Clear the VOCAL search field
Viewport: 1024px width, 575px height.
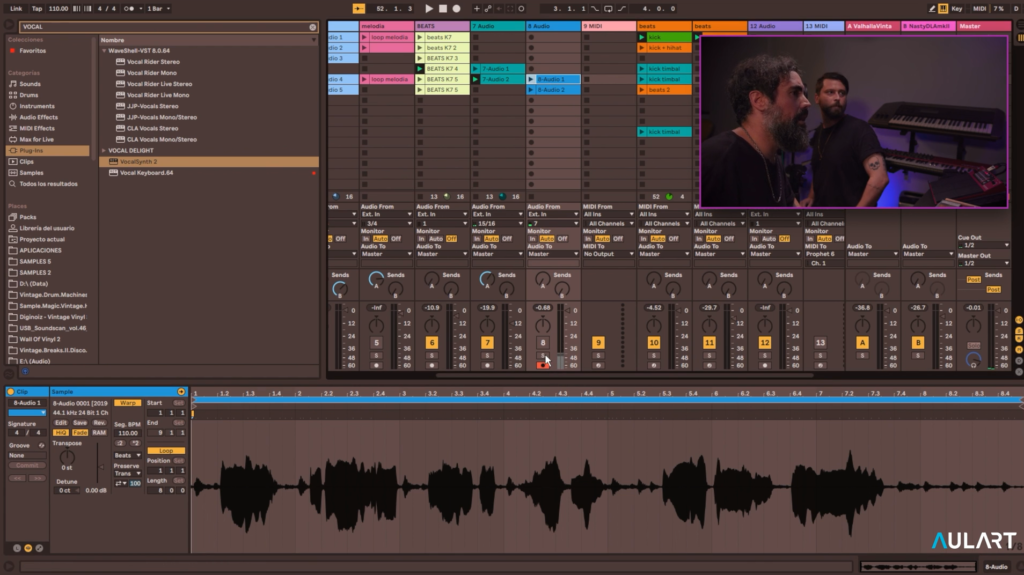(x=313, y=27)
